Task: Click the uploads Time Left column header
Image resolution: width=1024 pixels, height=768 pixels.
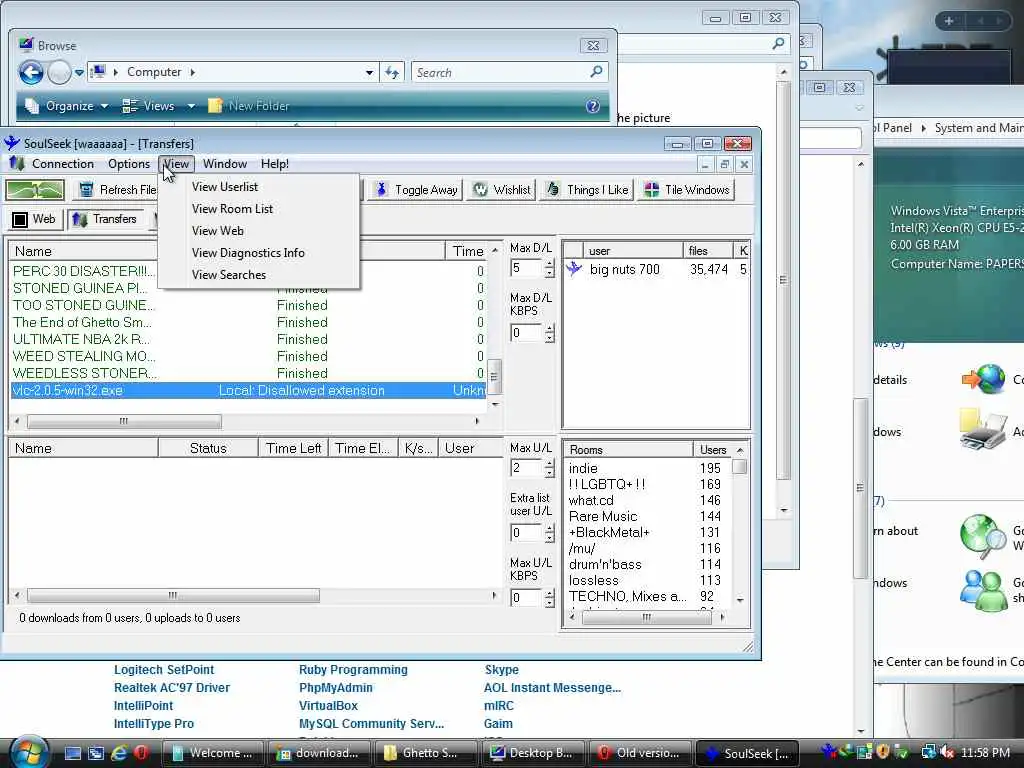Action: [293, 448]
